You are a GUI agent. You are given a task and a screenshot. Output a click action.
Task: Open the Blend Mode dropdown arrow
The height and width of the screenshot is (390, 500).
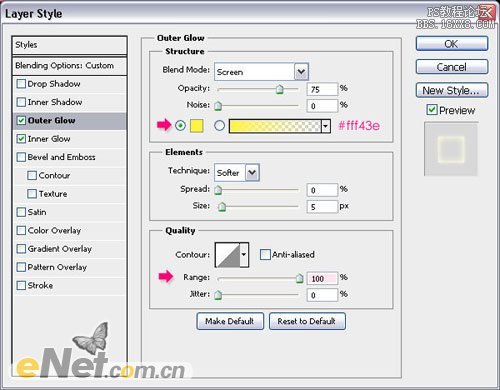(x=301, y=72)
